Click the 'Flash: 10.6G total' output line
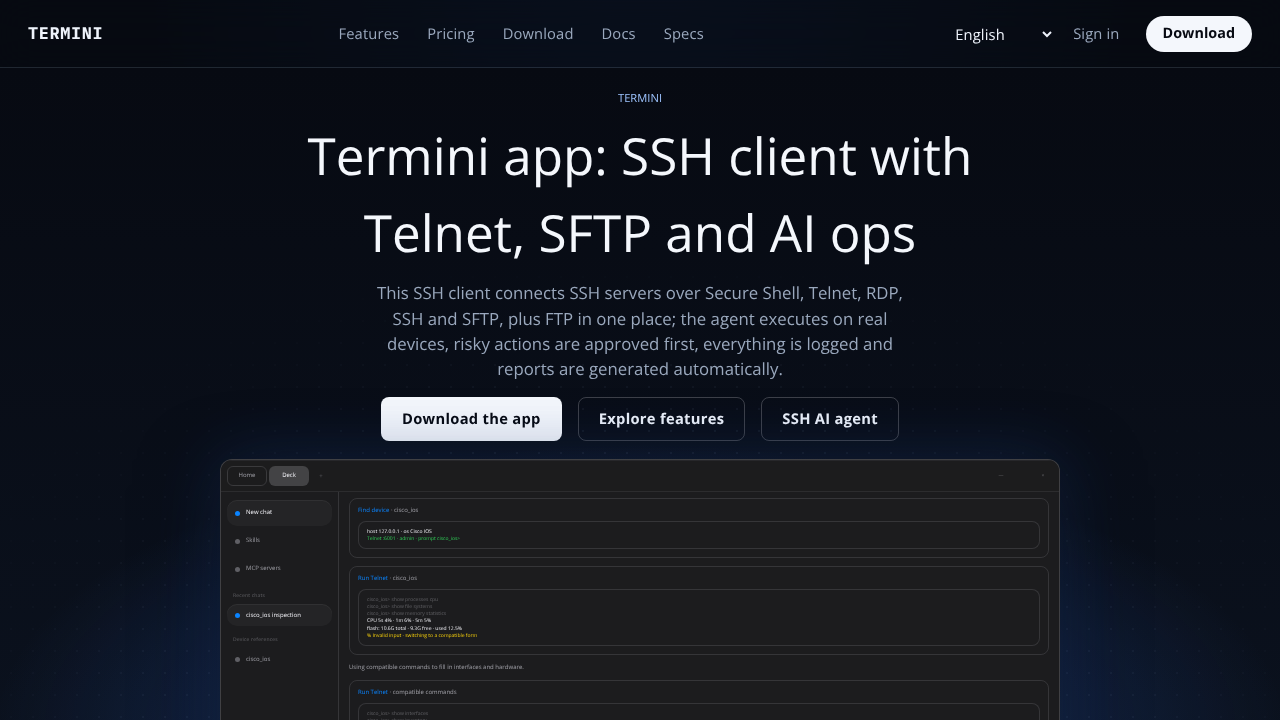 pos(414,628)
